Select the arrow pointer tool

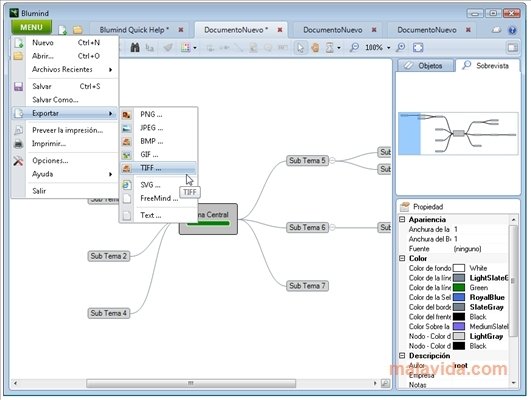(300, 47)
